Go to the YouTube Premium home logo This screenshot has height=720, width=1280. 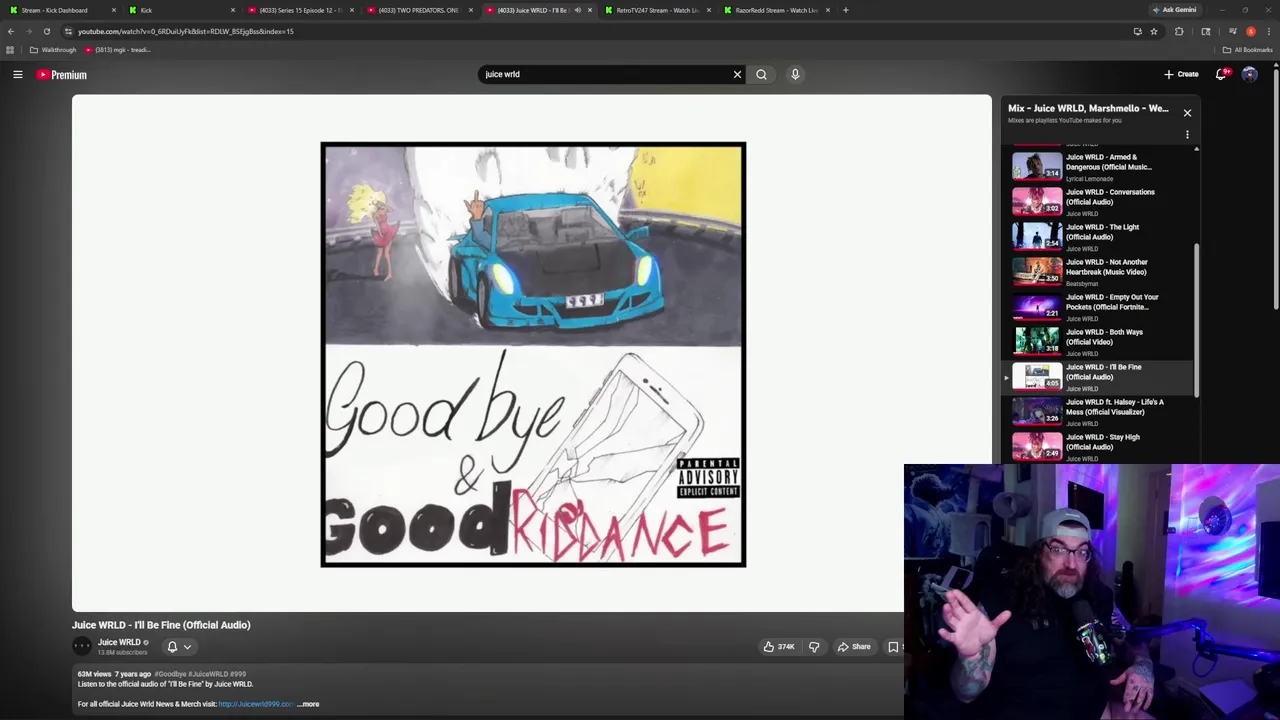[x=62, y=74]
